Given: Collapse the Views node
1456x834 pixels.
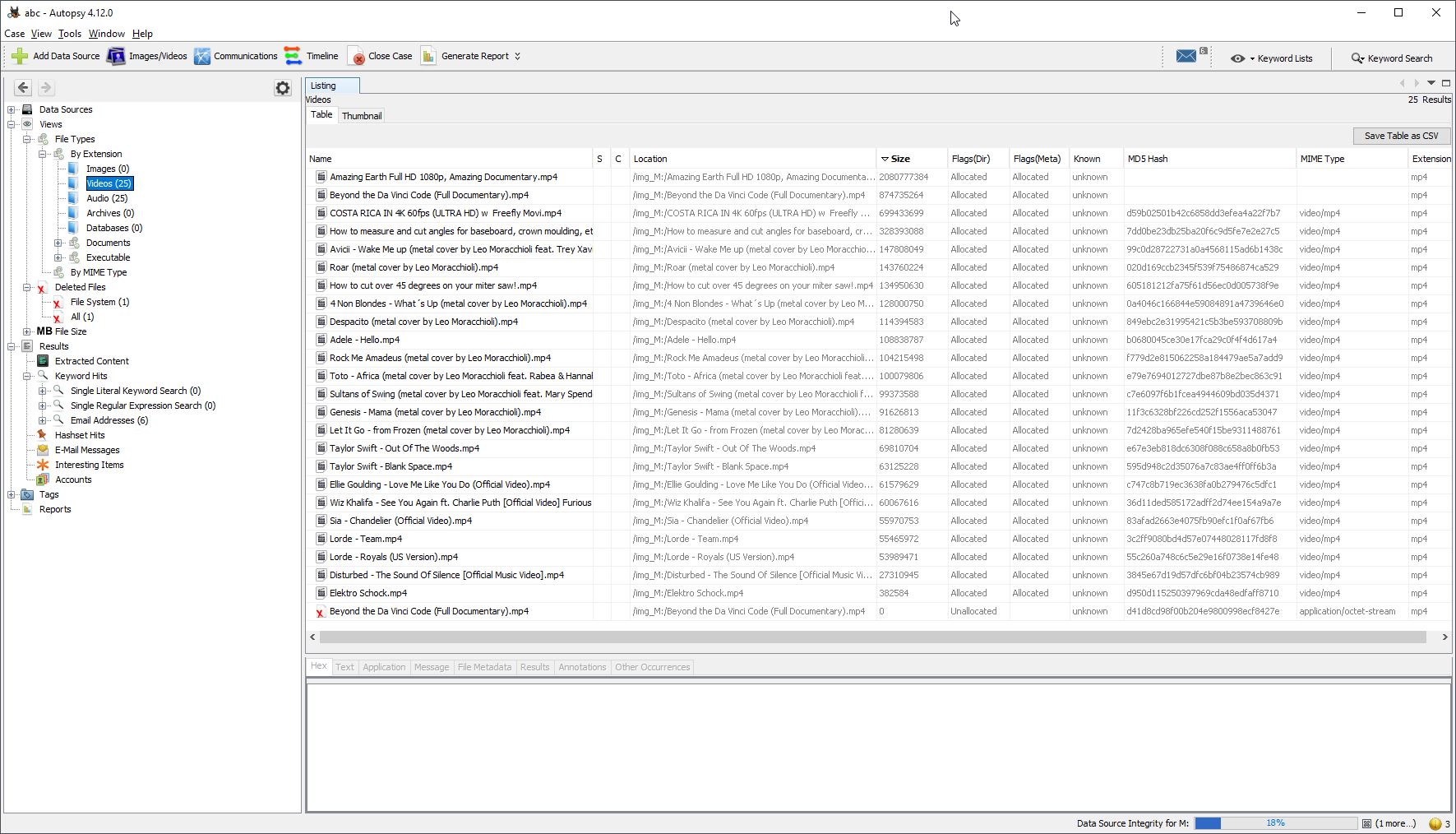Looking at the screenshot, I should [12, 124].
